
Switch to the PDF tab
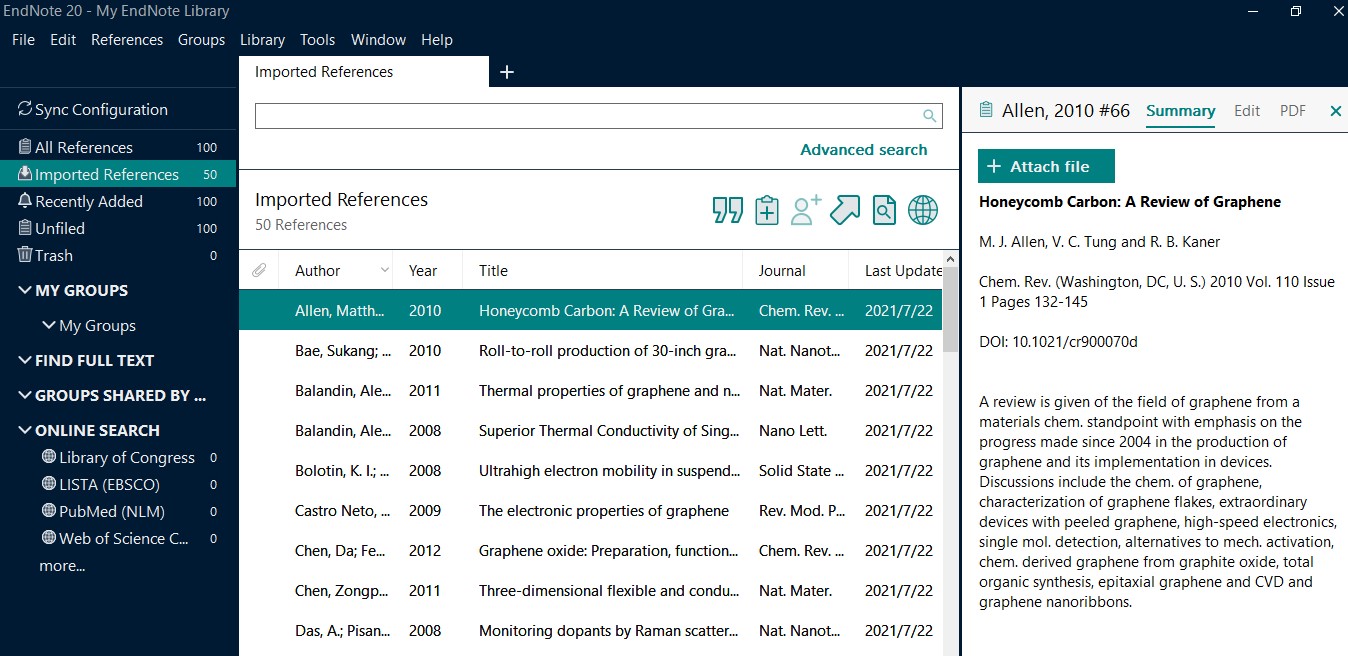1293,111
